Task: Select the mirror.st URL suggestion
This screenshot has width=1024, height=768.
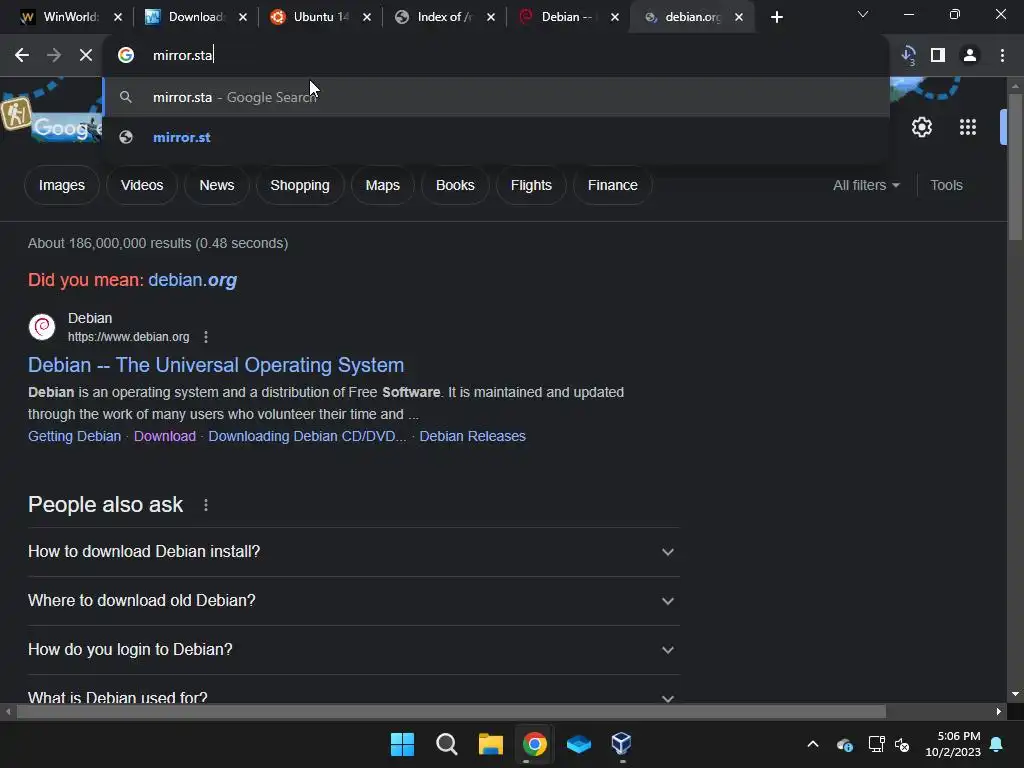Action: coord(496,137)
